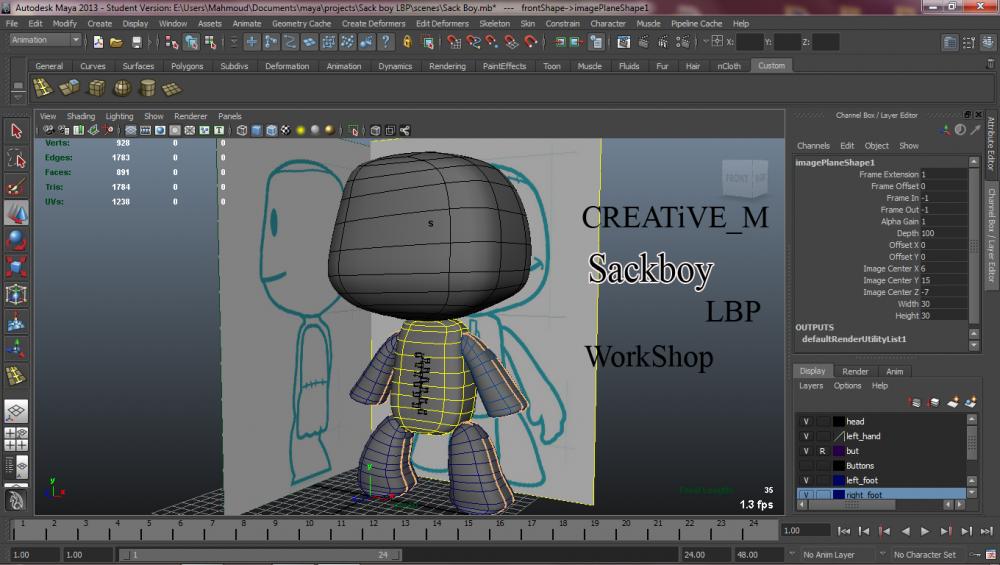The width and height of the screenshot is (1000, 565).
Task: Switch to the Render layer tab
Action: (855, 371)
